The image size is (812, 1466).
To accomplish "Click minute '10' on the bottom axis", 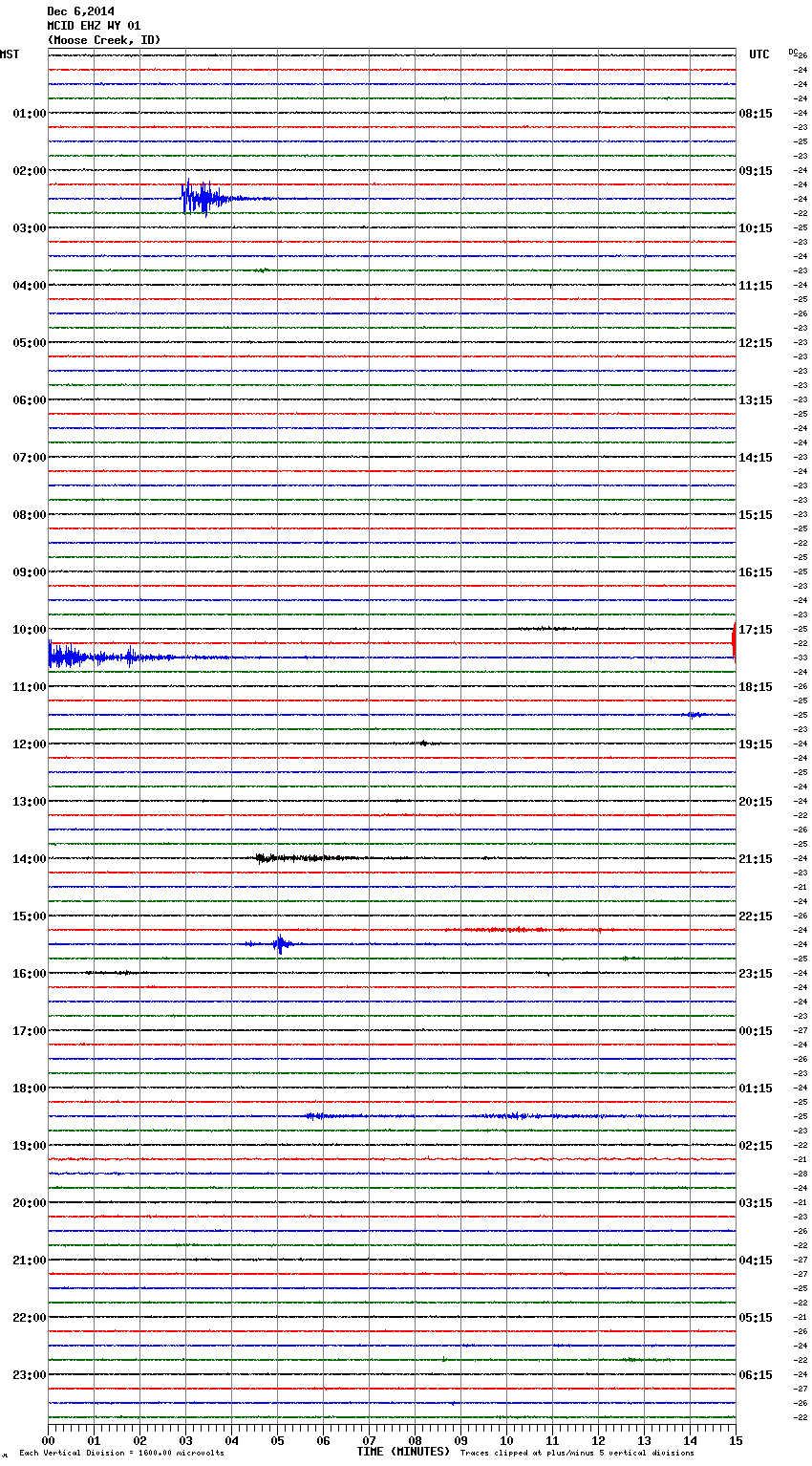I will [x=506, y=1440].
